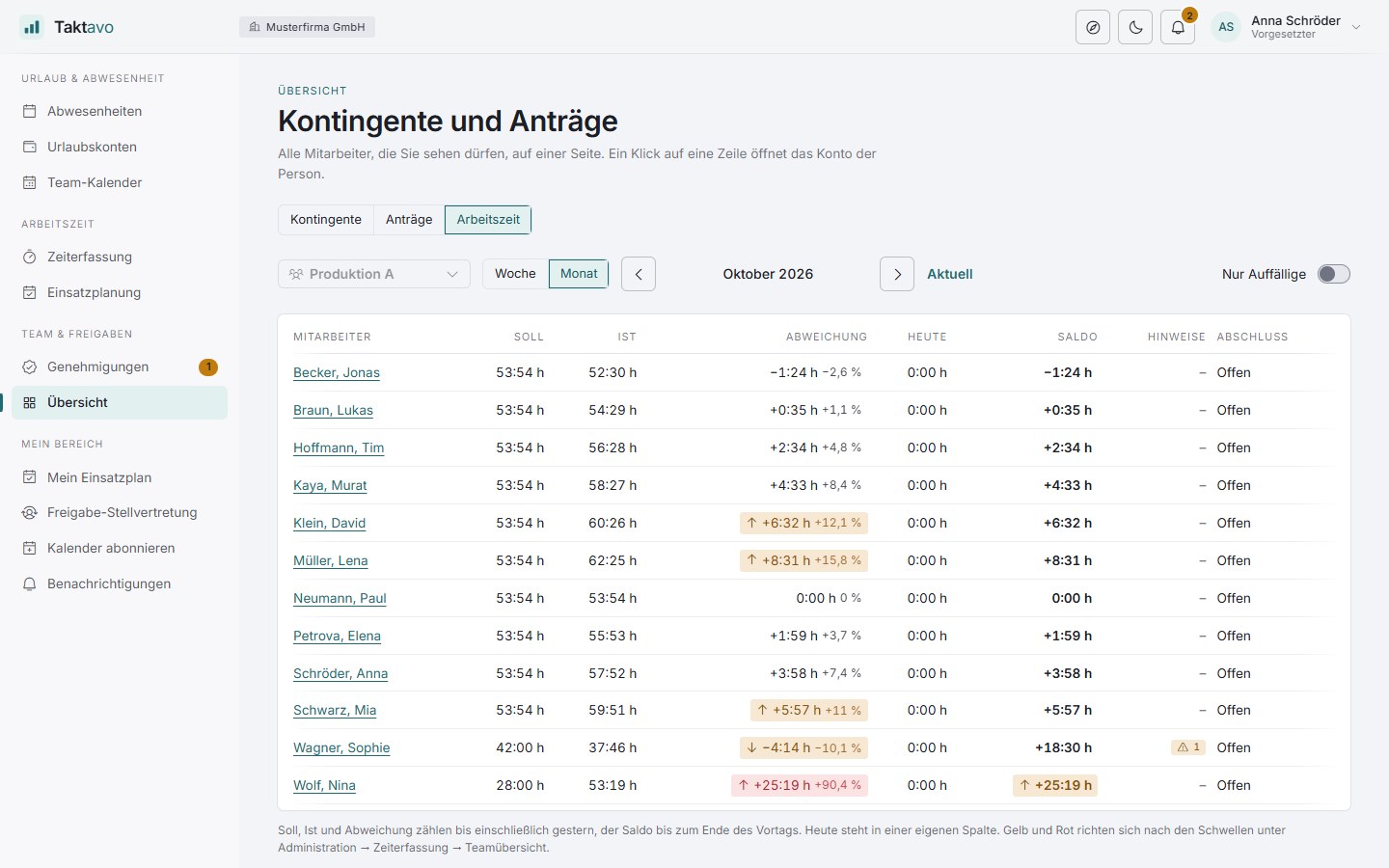Image resolution: width=1389 pixels, height=868 pixels.
Task: Click the Abweichung column header
Action: tap(827, 337)
